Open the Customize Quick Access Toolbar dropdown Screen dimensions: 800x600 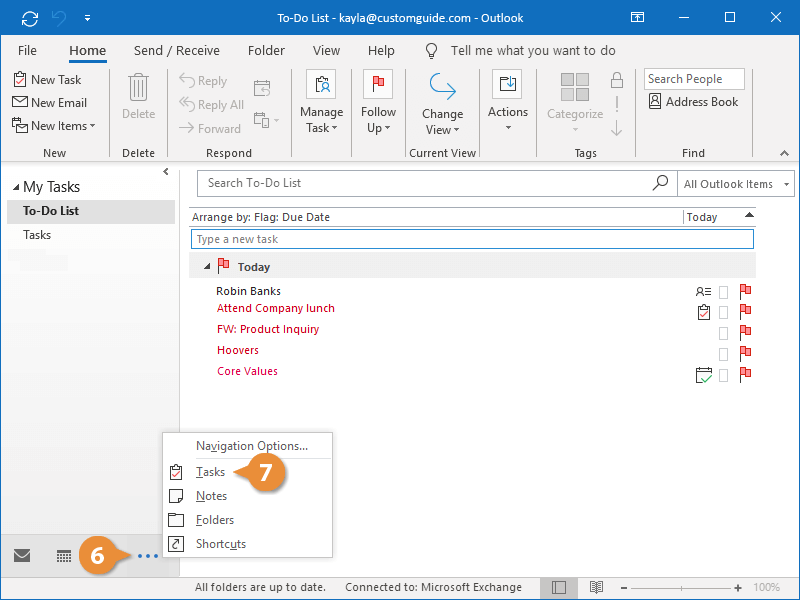(x=87, y=18)
